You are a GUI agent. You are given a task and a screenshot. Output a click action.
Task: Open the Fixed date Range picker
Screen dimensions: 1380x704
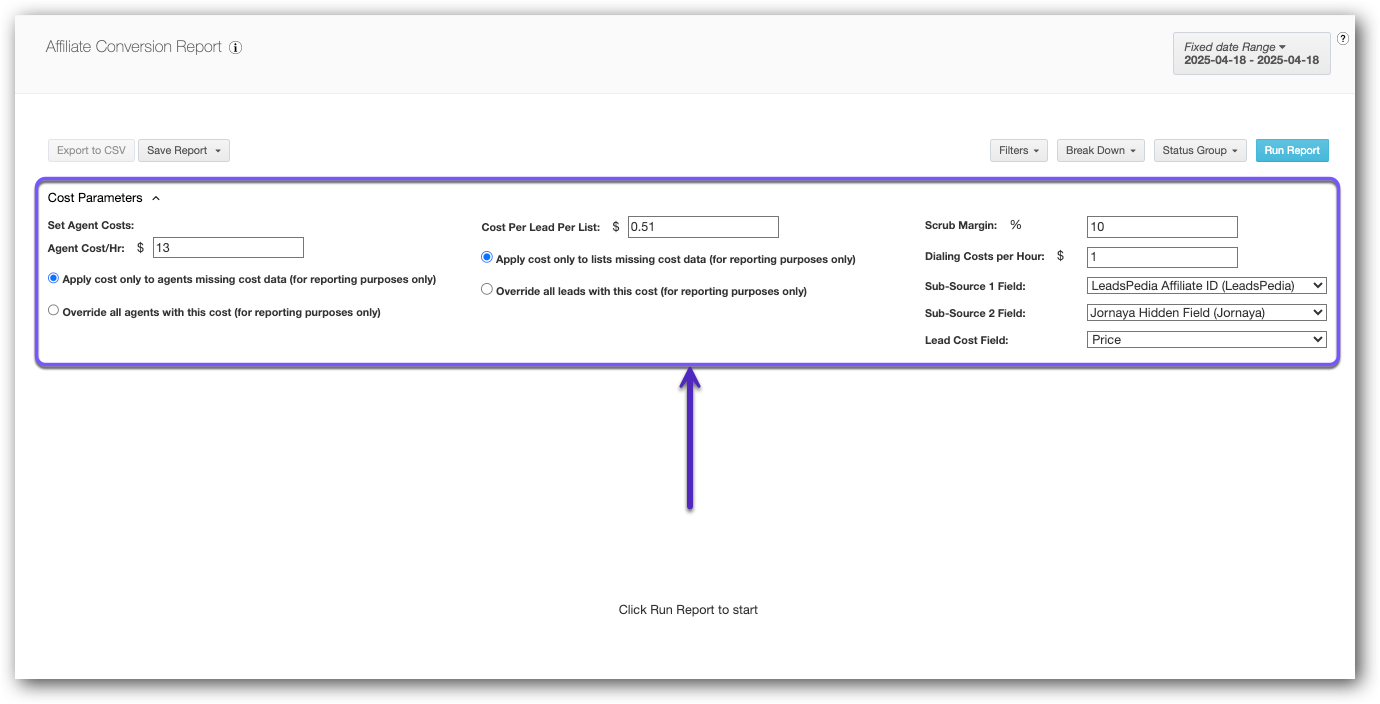tap(1251, 53)
